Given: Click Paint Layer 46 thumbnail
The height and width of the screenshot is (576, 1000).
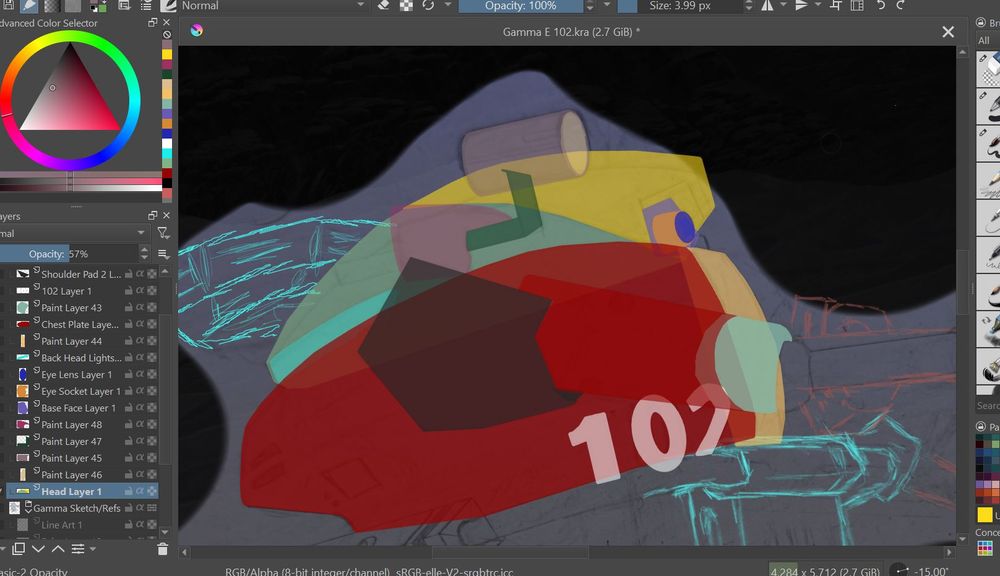Looking at the screenshot, I should (22, 475).
